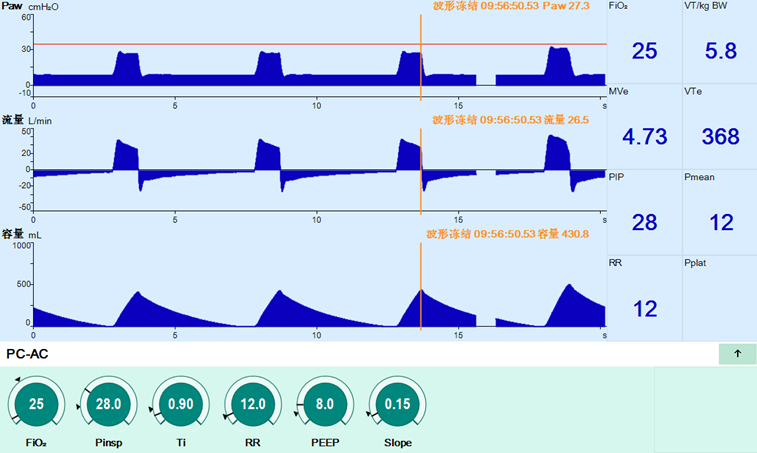The width and height of the screenshot is (757, 453).
Task: Click the PC-AC ventilation mode label
Action: [x=27, y=354]
